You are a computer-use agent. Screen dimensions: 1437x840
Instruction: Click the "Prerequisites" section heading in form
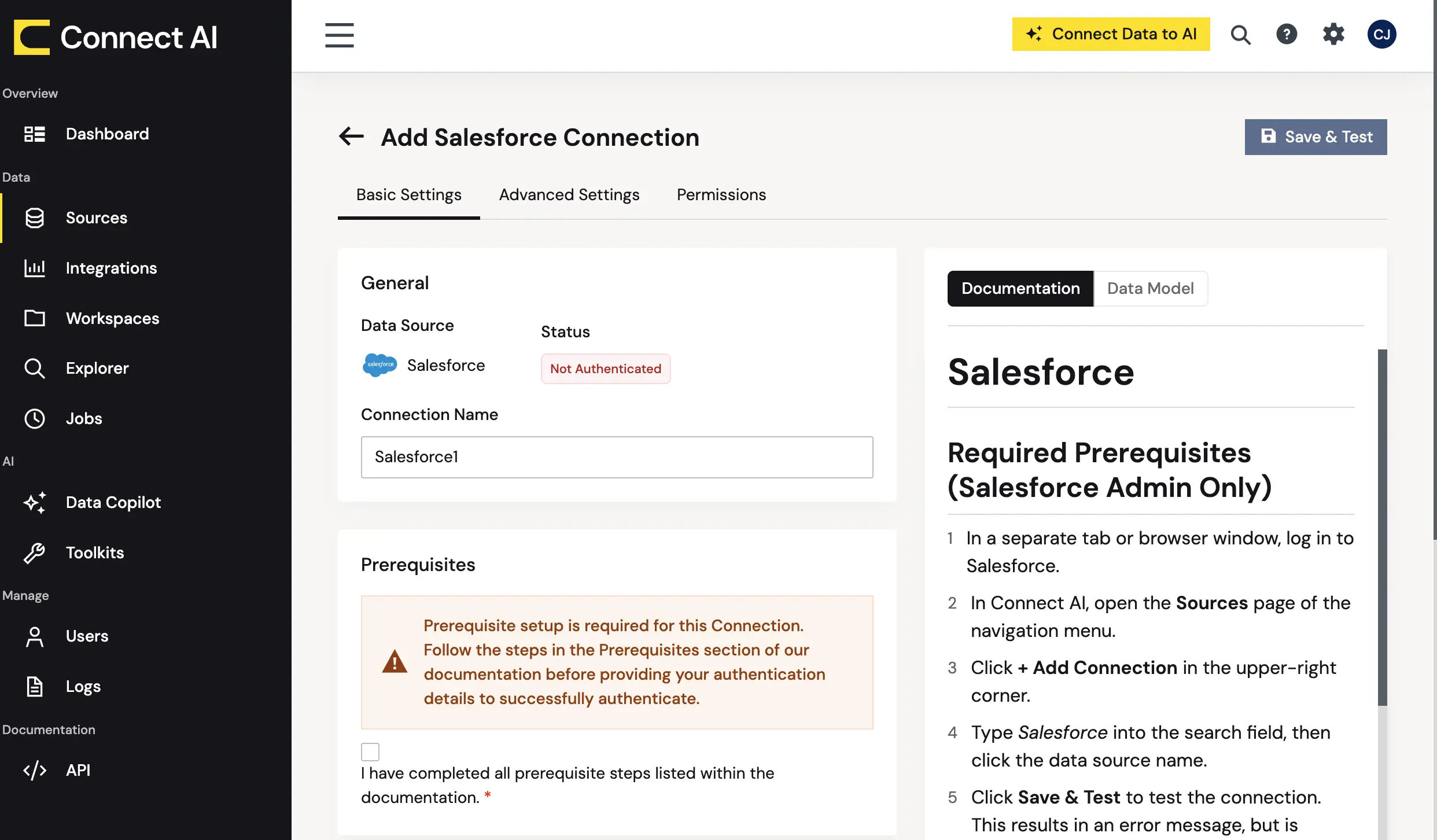click(418, 565)
